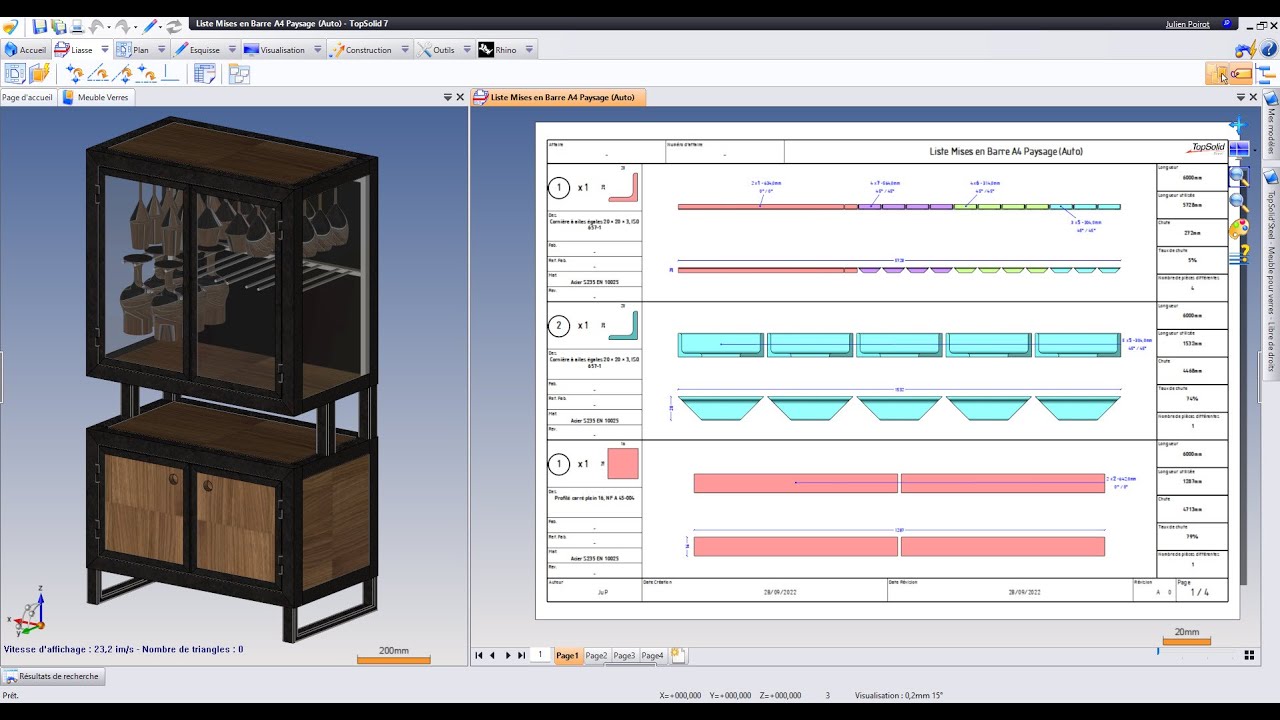This screenshot has height=720, width=1280.
Task: Click the first Liasse ribbon icon (page view)
Action: coord(15,73)
